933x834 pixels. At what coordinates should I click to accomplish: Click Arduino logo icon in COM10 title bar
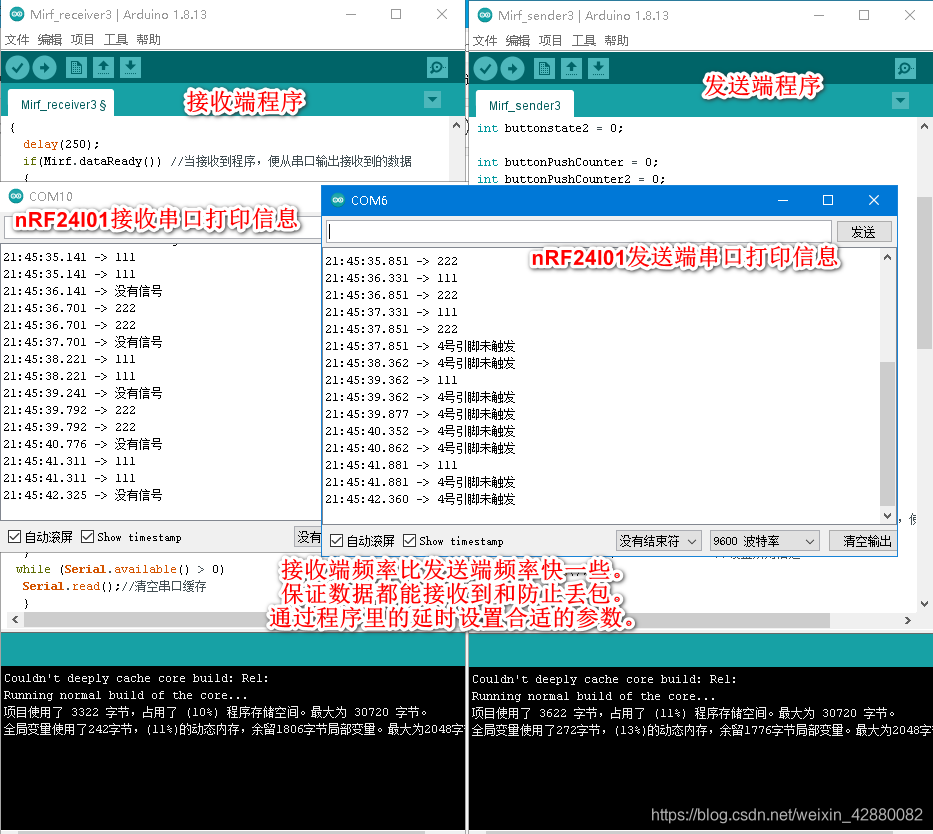click(x=16, y=196)
